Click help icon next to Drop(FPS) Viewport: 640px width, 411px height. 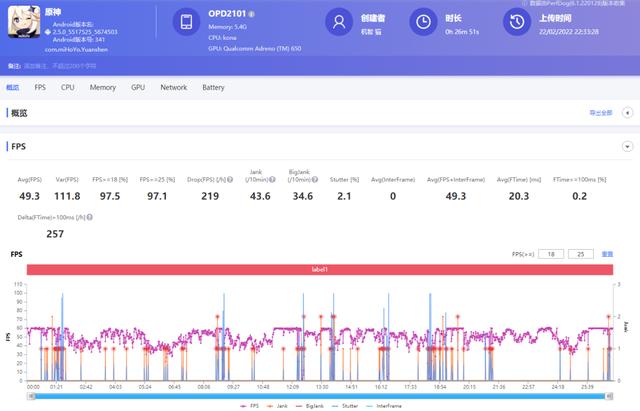(x=230, y=180)
